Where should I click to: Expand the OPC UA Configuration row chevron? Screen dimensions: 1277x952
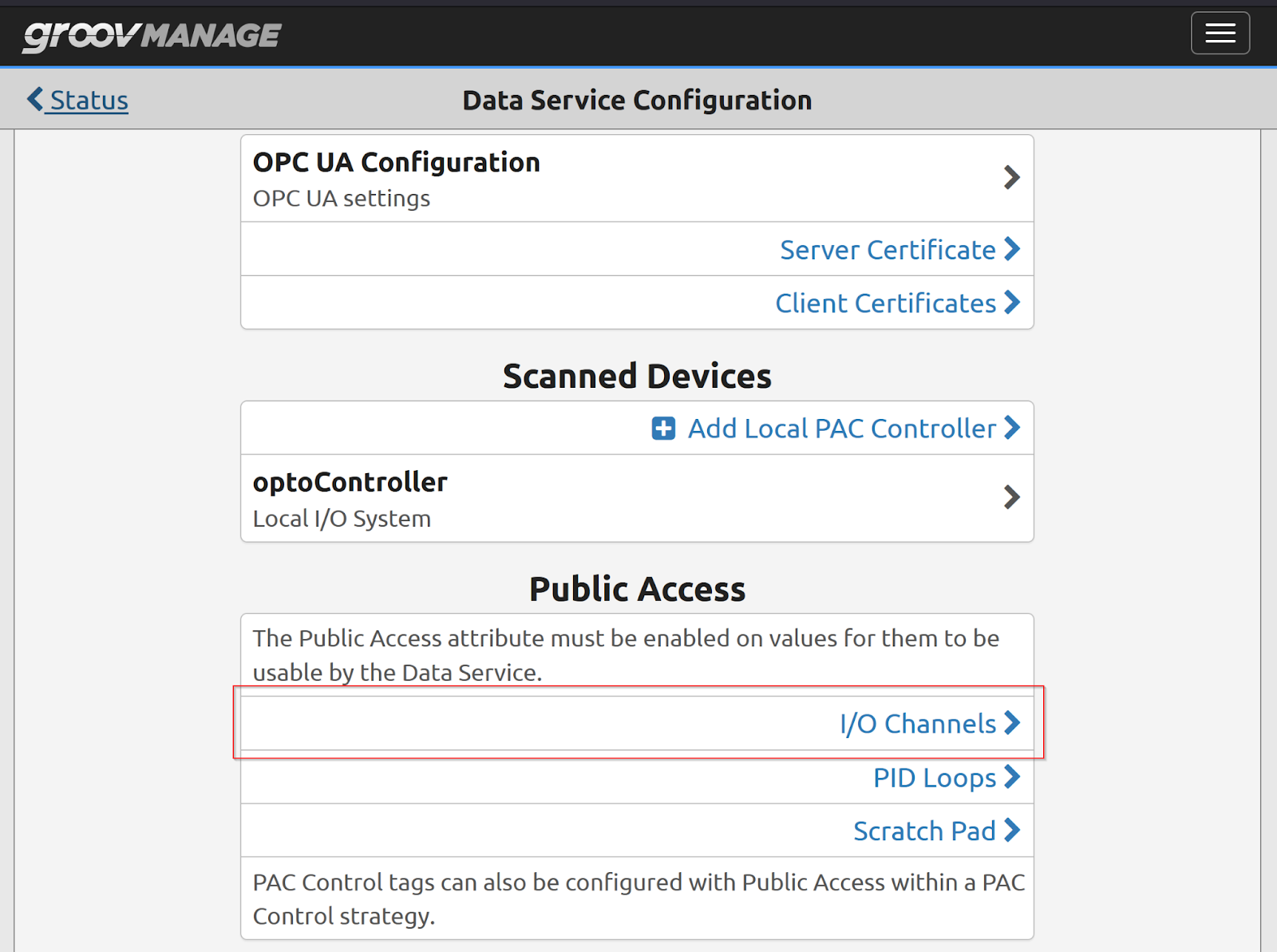coord(1012,177)
